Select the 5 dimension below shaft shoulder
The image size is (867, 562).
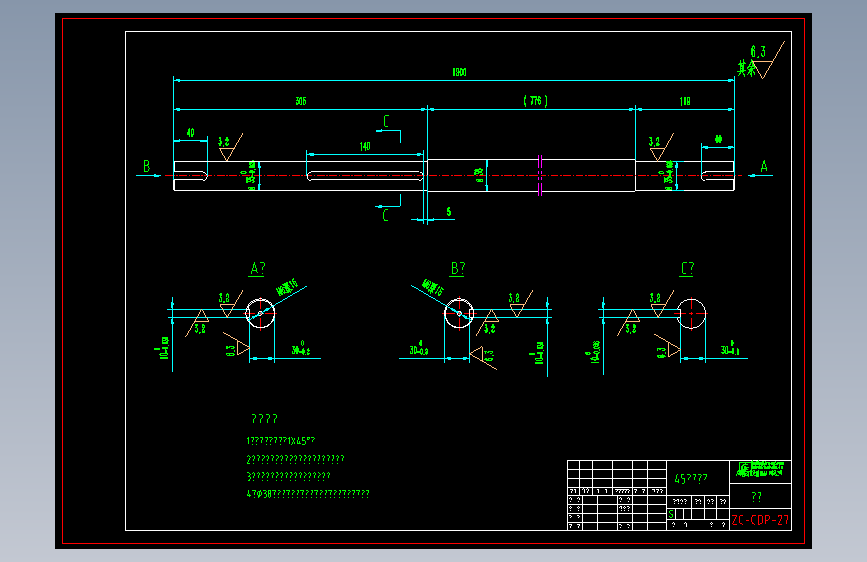(448, 212)
